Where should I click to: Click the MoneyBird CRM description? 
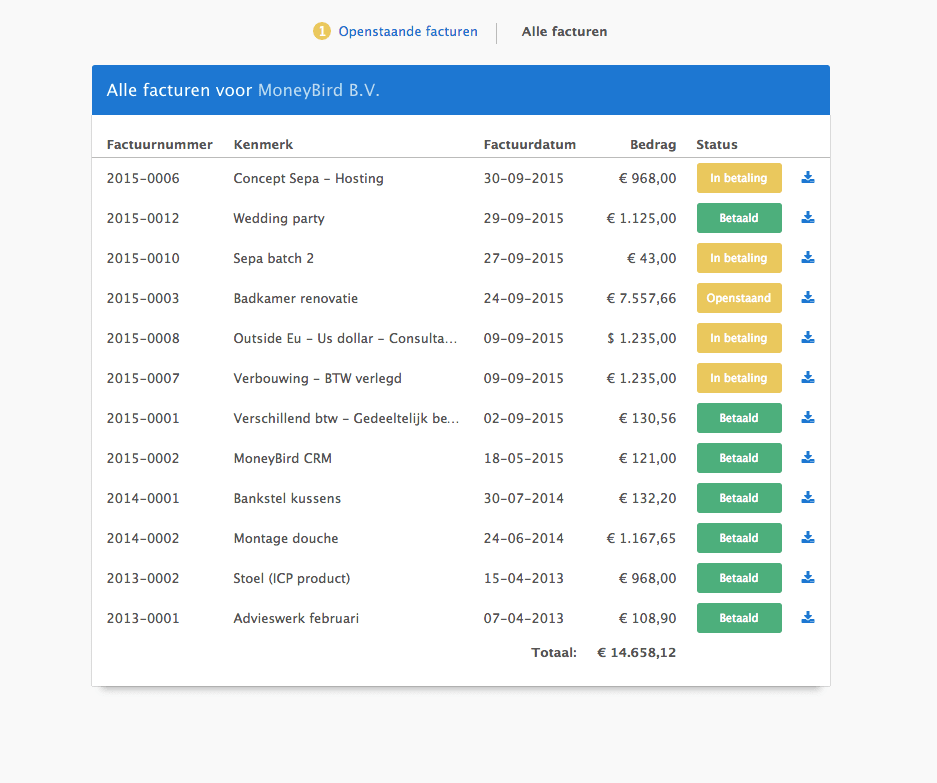[283, 459]
